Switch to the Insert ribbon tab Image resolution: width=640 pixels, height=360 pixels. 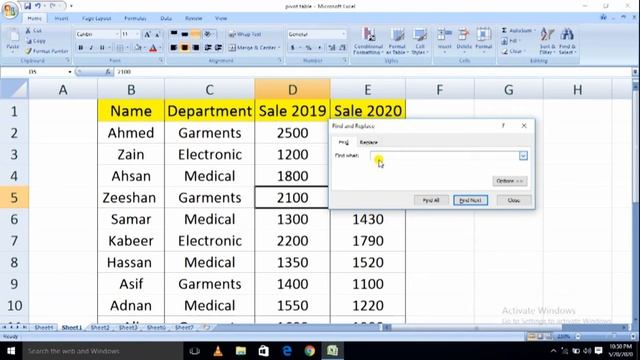(x=61, y=18)
